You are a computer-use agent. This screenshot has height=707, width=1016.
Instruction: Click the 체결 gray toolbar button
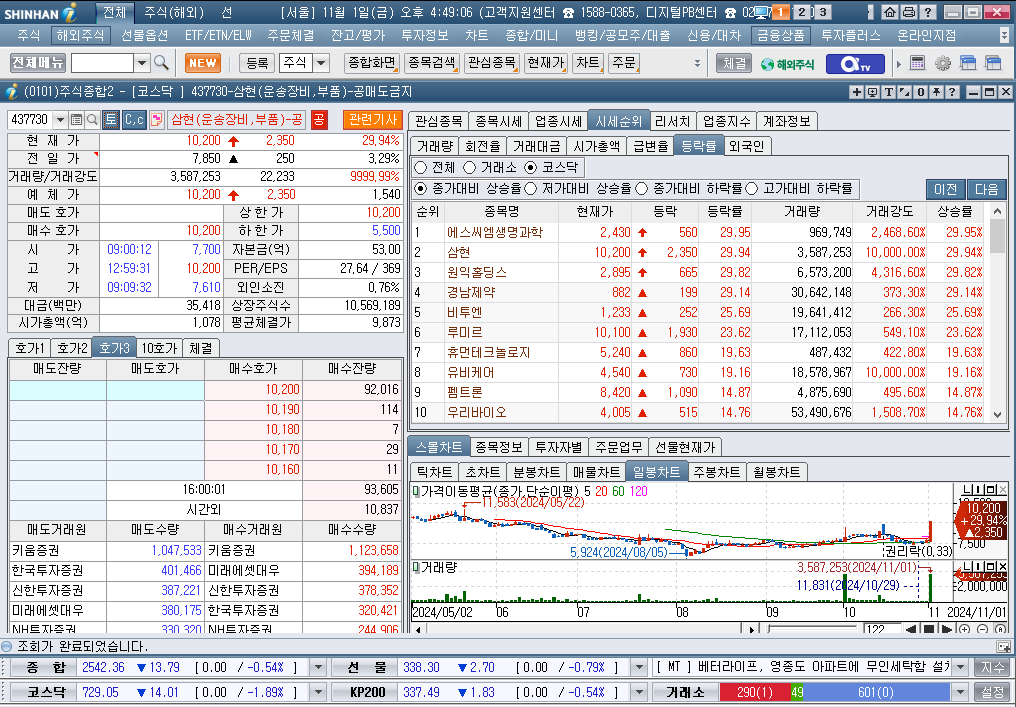coord(733,64)
